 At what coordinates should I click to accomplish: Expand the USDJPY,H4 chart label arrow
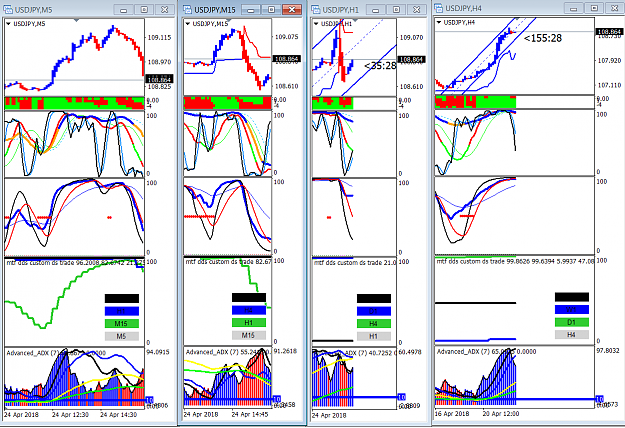coord(439,23)
